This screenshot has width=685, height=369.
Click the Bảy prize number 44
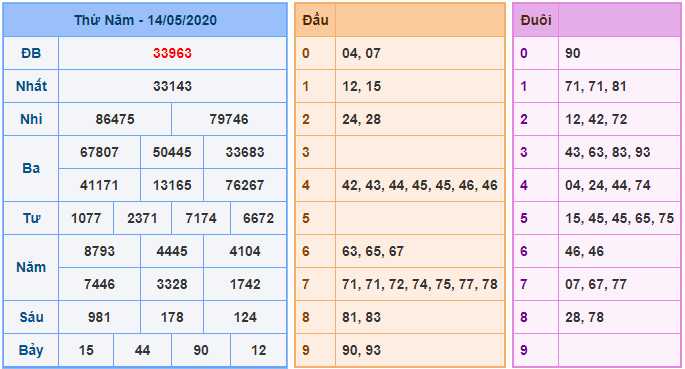coord(142,350)
